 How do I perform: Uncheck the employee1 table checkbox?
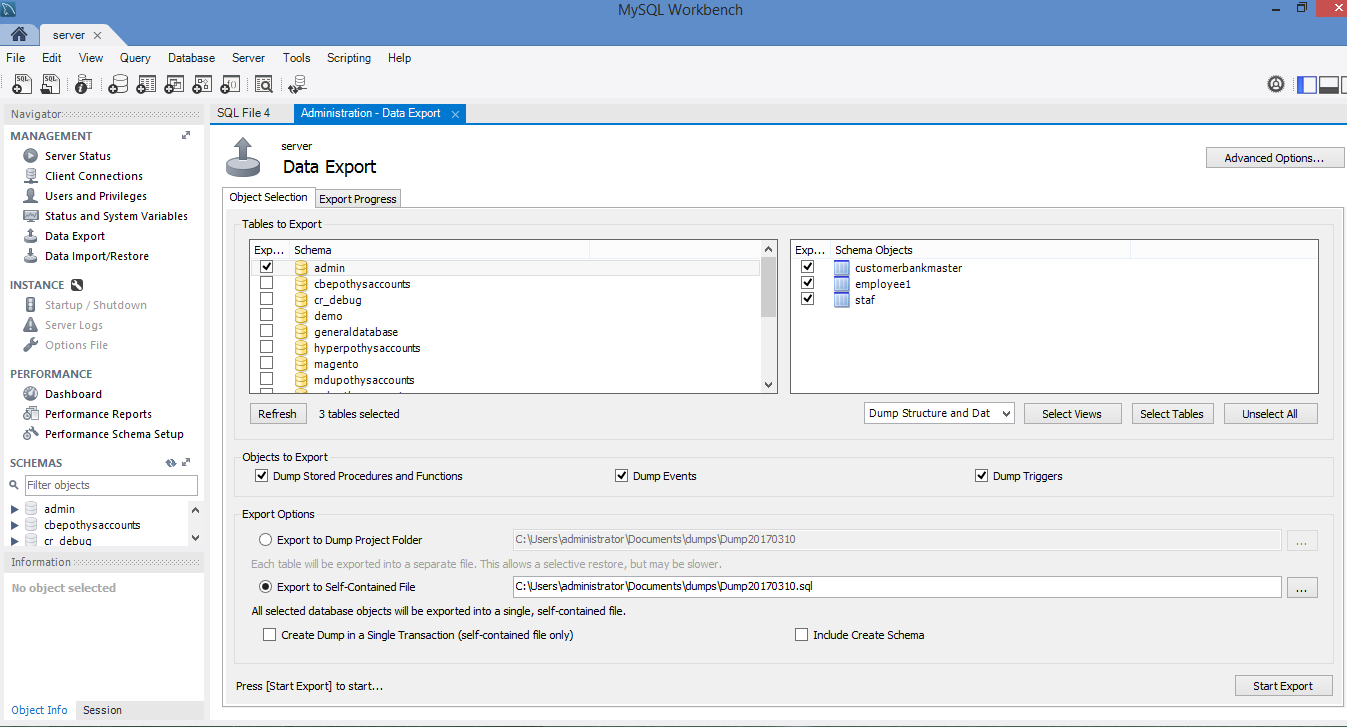pos(807,283)
